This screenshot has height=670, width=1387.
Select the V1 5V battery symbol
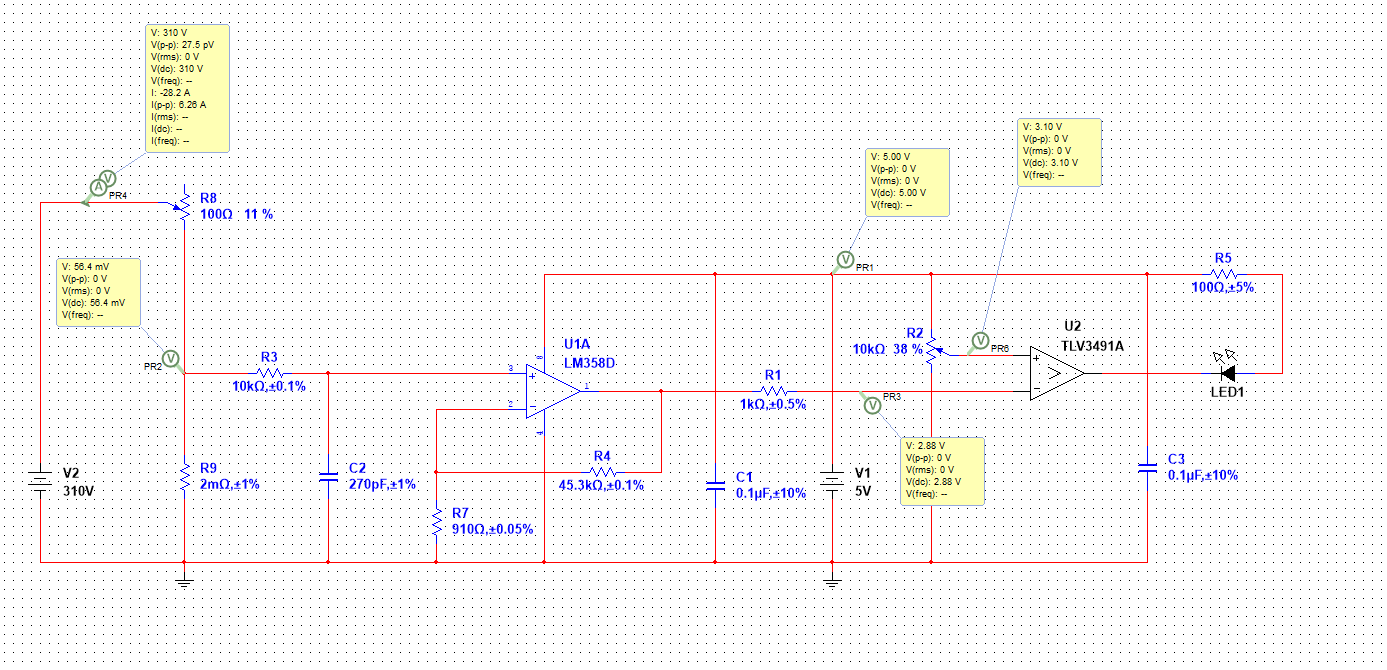point(832,481)
